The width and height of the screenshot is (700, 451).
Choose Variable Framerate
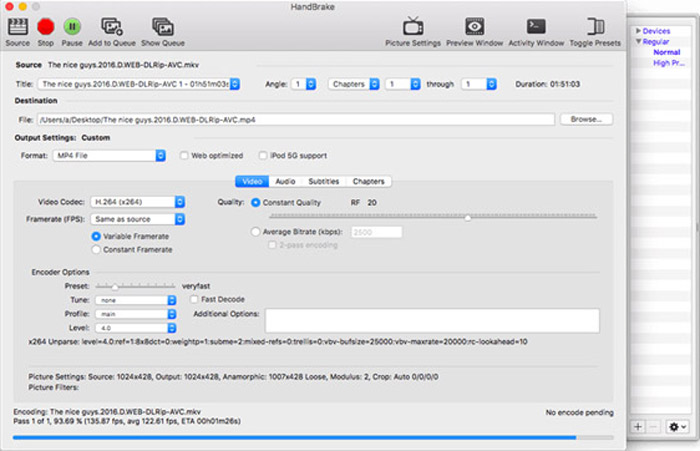(x=96, y=236)
